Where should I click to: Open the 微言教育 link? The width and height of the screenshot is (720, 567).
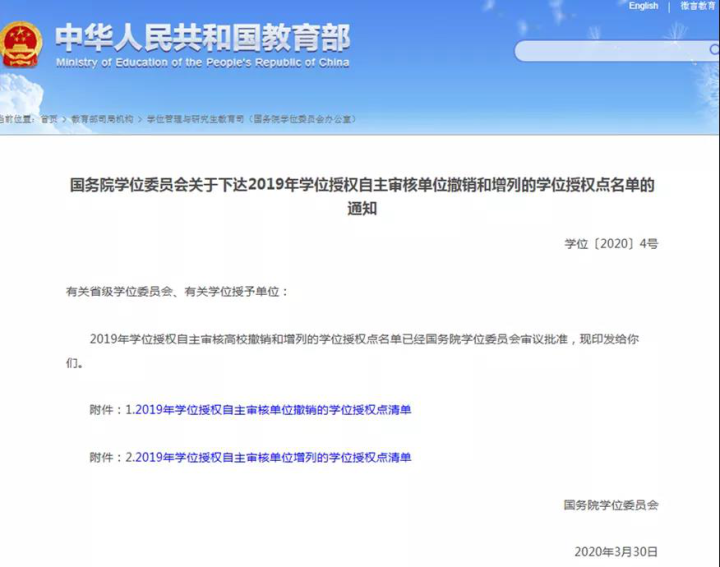(698, 6)
